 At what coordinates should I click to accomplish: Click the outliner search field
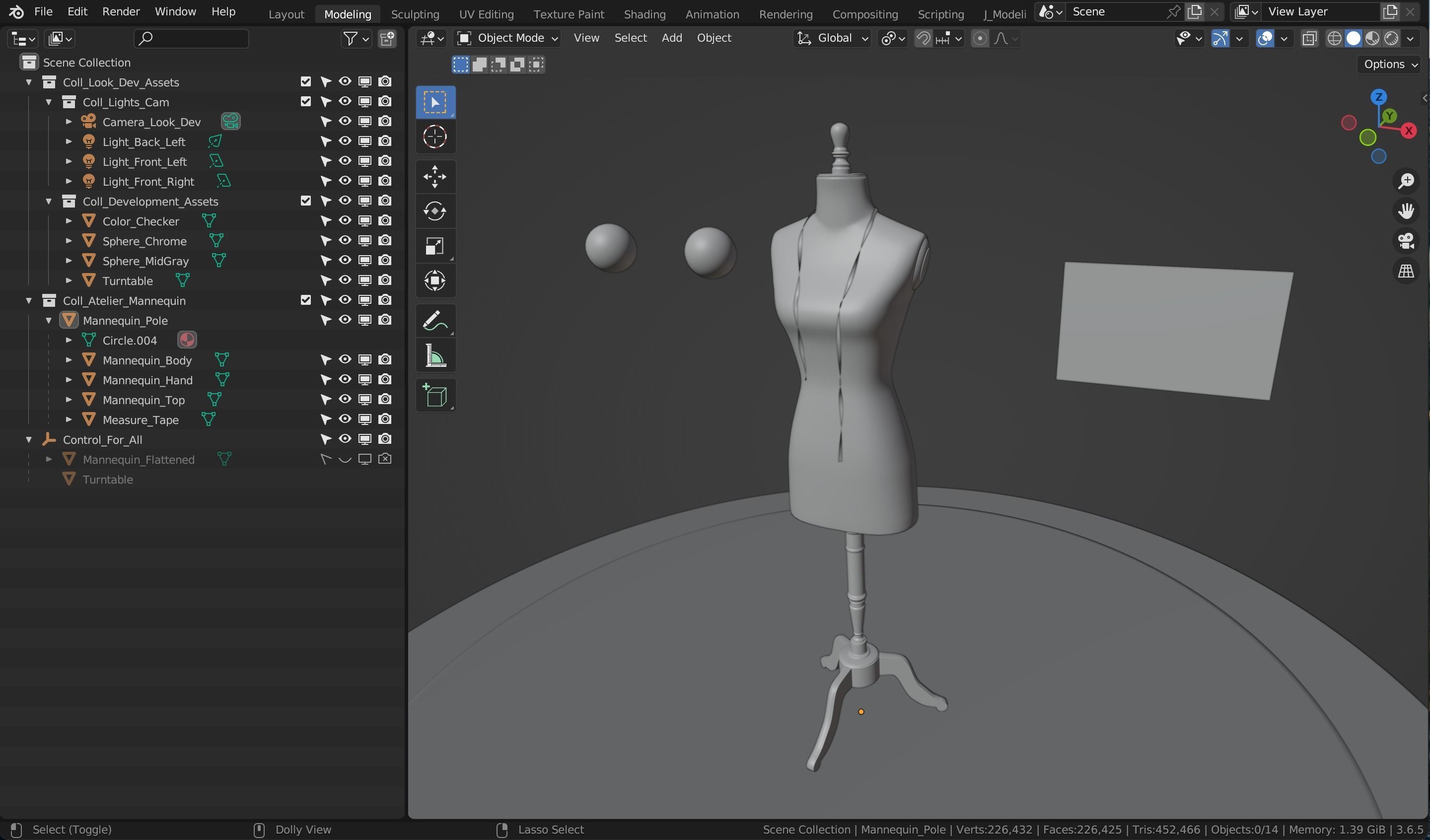(191, 39)
